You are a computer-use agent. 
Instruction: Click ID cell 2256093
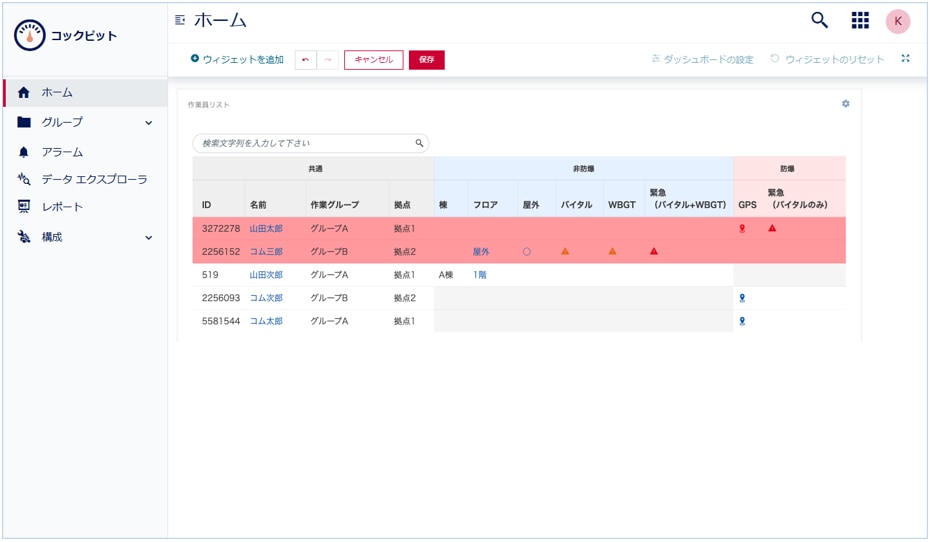tap(221, 298)
